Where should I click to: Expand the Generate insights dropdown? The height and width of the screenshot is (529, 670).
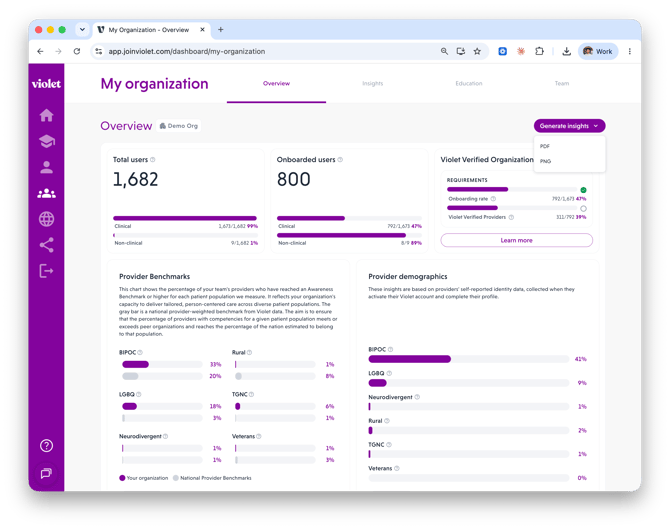pos(569,126)
